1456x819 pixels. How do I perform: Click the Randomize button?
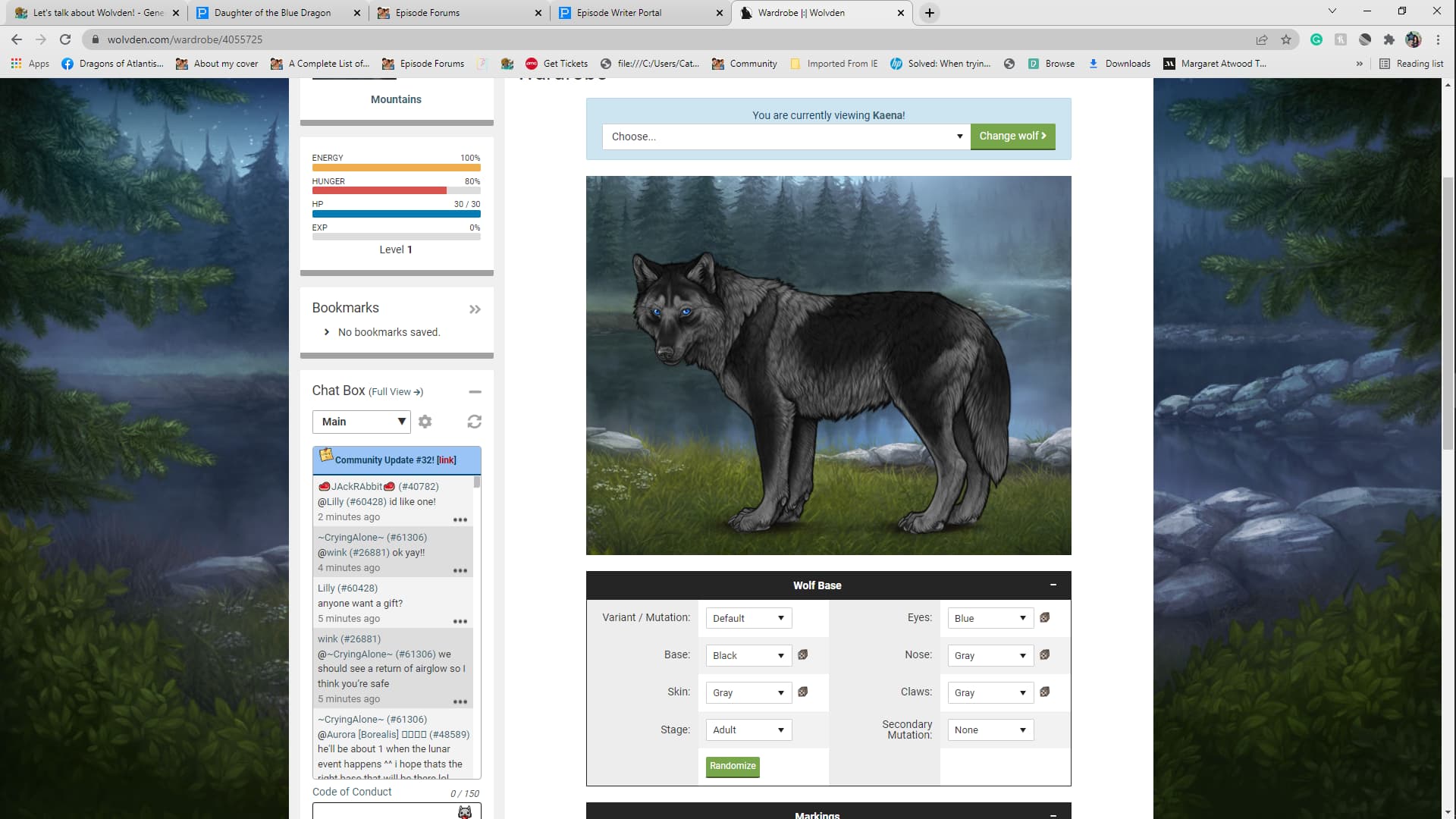click(733, 766)
